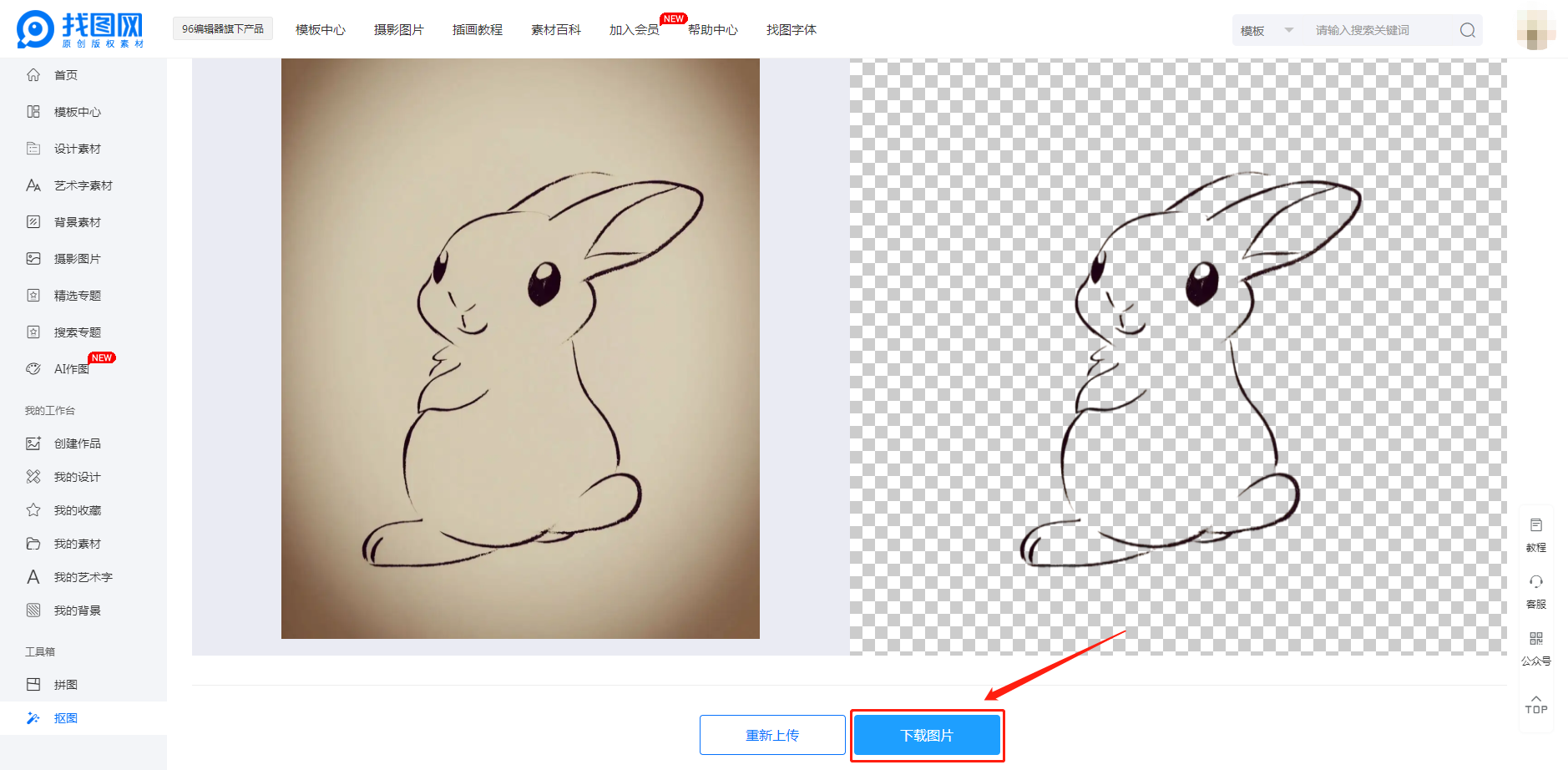Open the 教程 tutorial icon

(1536, 525)
